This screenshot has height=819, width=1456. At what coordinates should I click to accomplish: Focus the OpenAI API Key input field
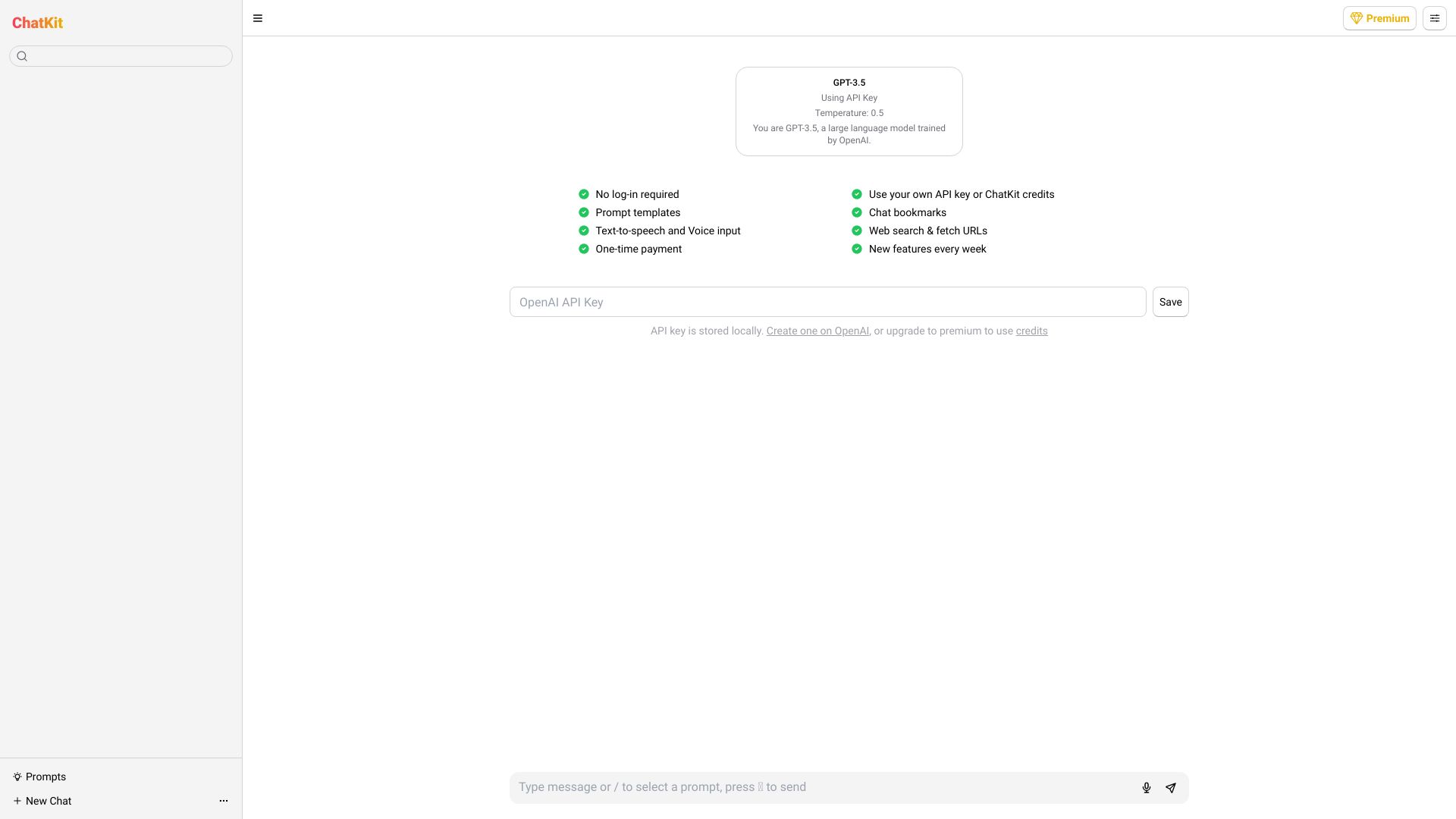(827, 301)
